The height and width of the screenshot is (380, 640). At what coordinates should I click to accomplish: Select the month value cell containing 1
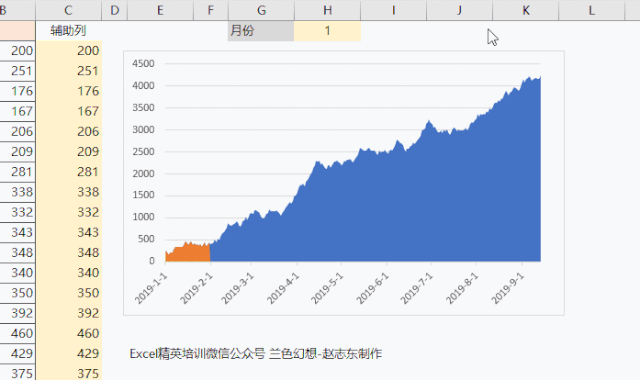(327, 31)
